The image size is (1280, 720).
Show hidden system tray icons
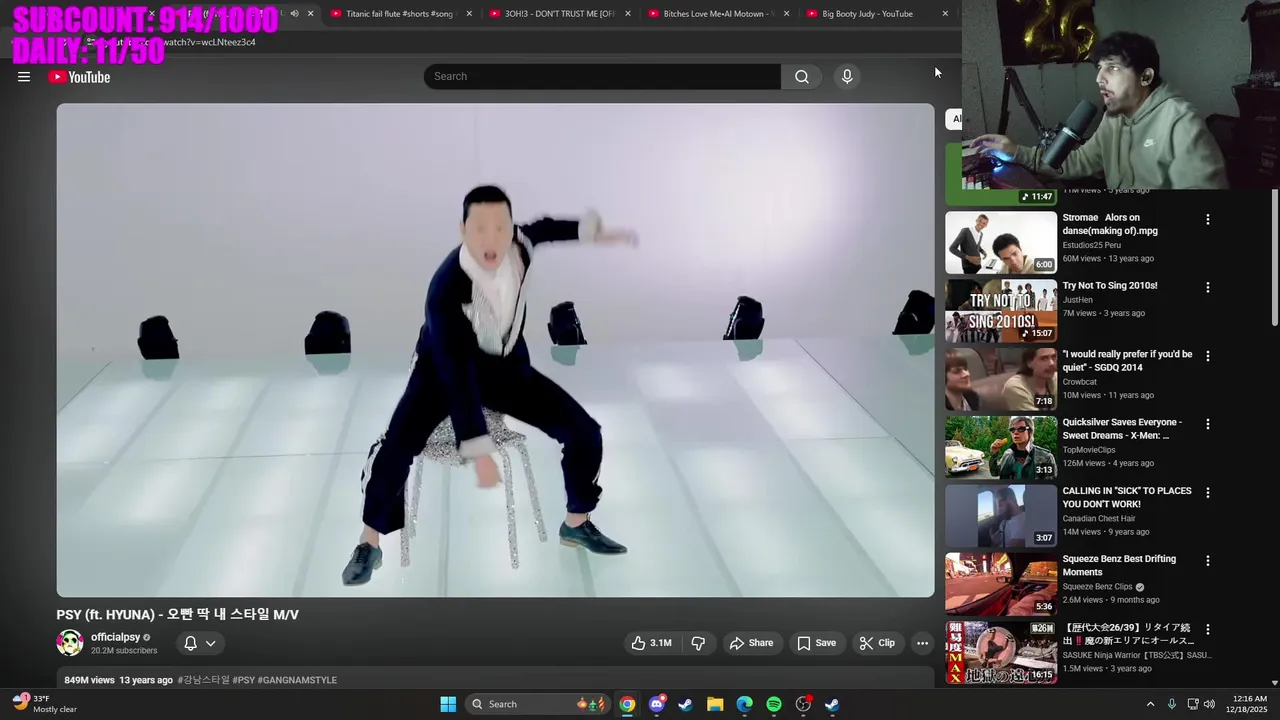(x=1150, y=704)
